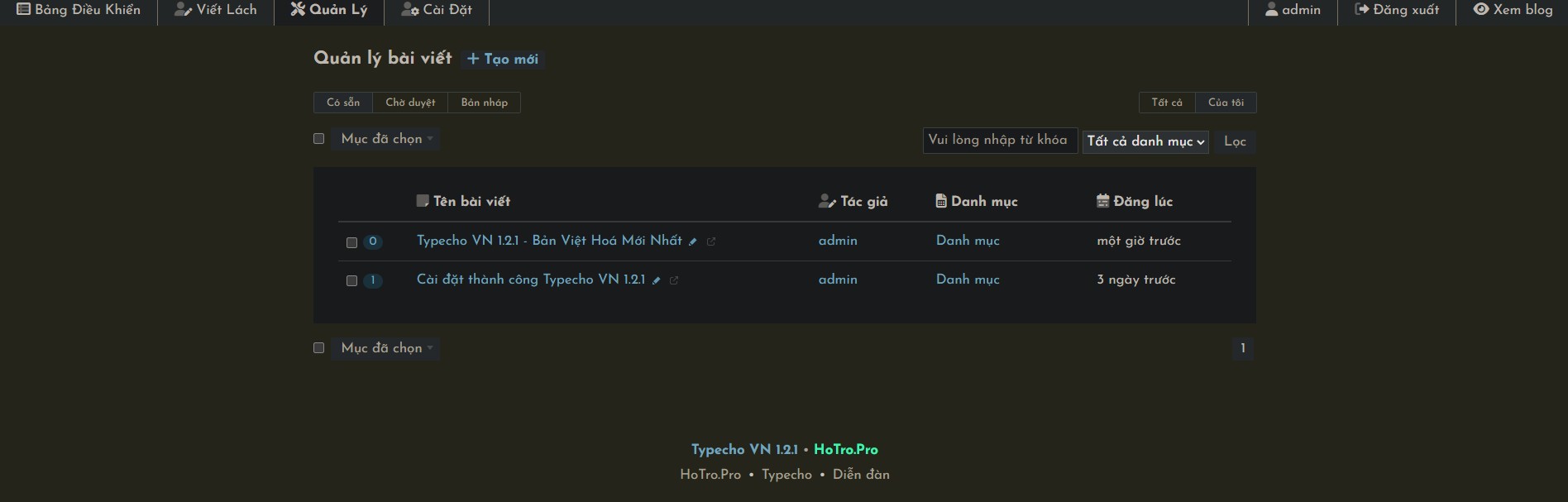Click admin author in first post row
The height and width of the screenshot is (502, 1568).
[x=838, y=241]
